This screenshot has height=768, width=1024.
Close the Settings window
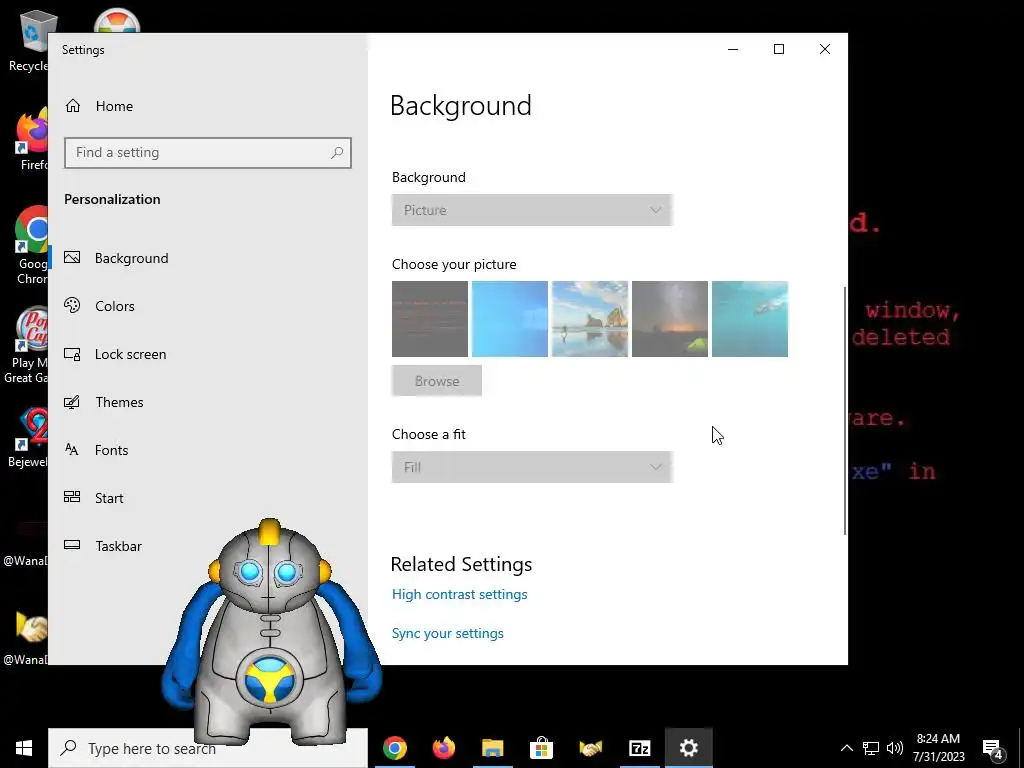pyautogui.click(x=825, y=49)
